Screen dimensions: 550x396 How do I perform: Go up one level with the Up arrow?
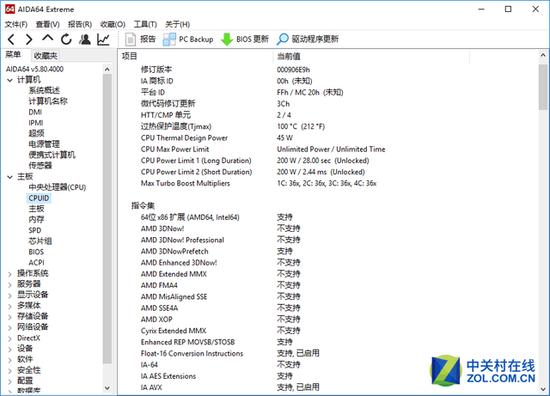tap(48, 39)
